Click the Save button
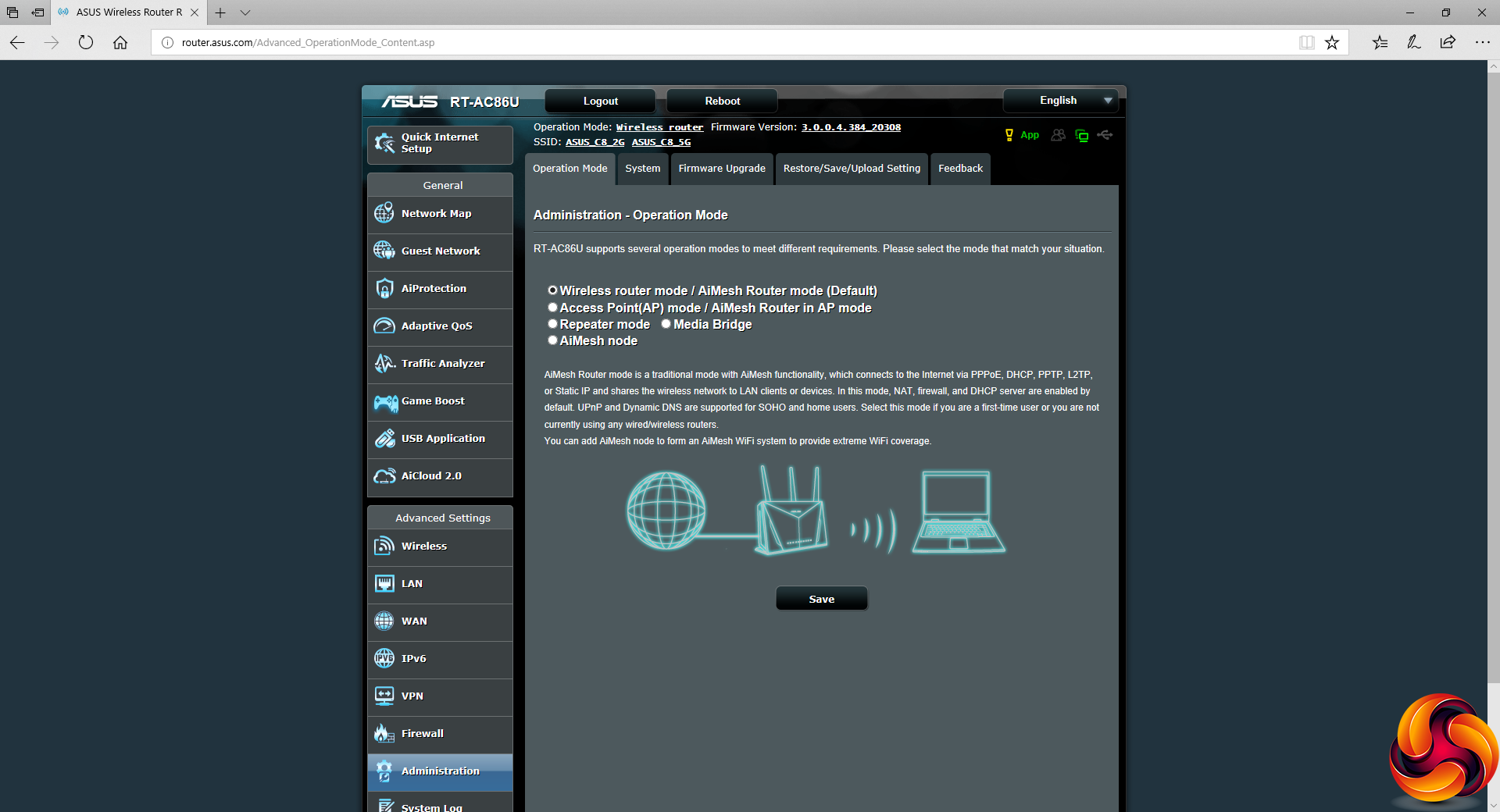 (821, 599)
